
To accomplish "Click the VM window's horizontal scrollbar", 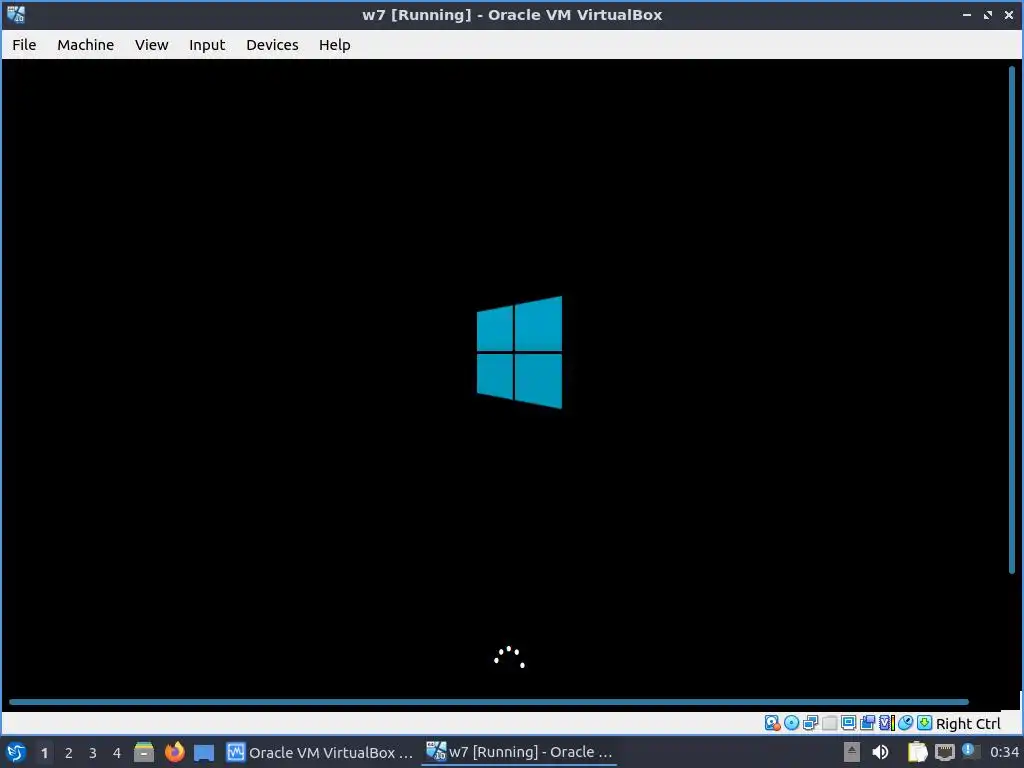I will pos(488,702).
